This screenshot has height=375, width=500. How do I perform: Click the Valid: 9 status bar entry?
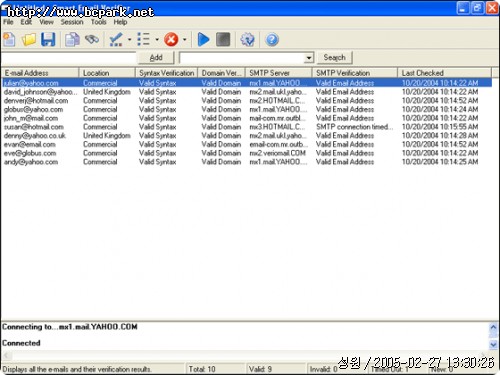[x=260, y=369]
